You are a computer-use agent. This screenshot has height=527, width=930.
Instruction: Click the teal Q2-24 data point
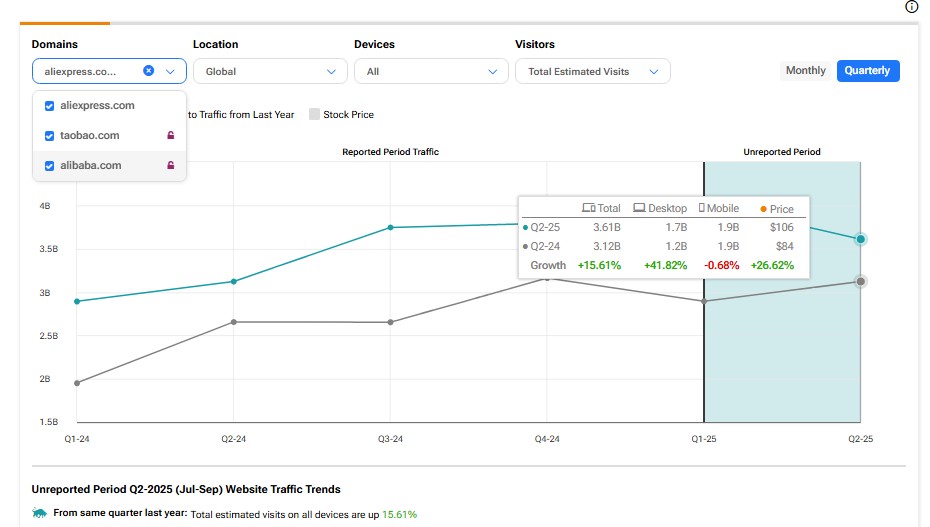click(234, 282)
